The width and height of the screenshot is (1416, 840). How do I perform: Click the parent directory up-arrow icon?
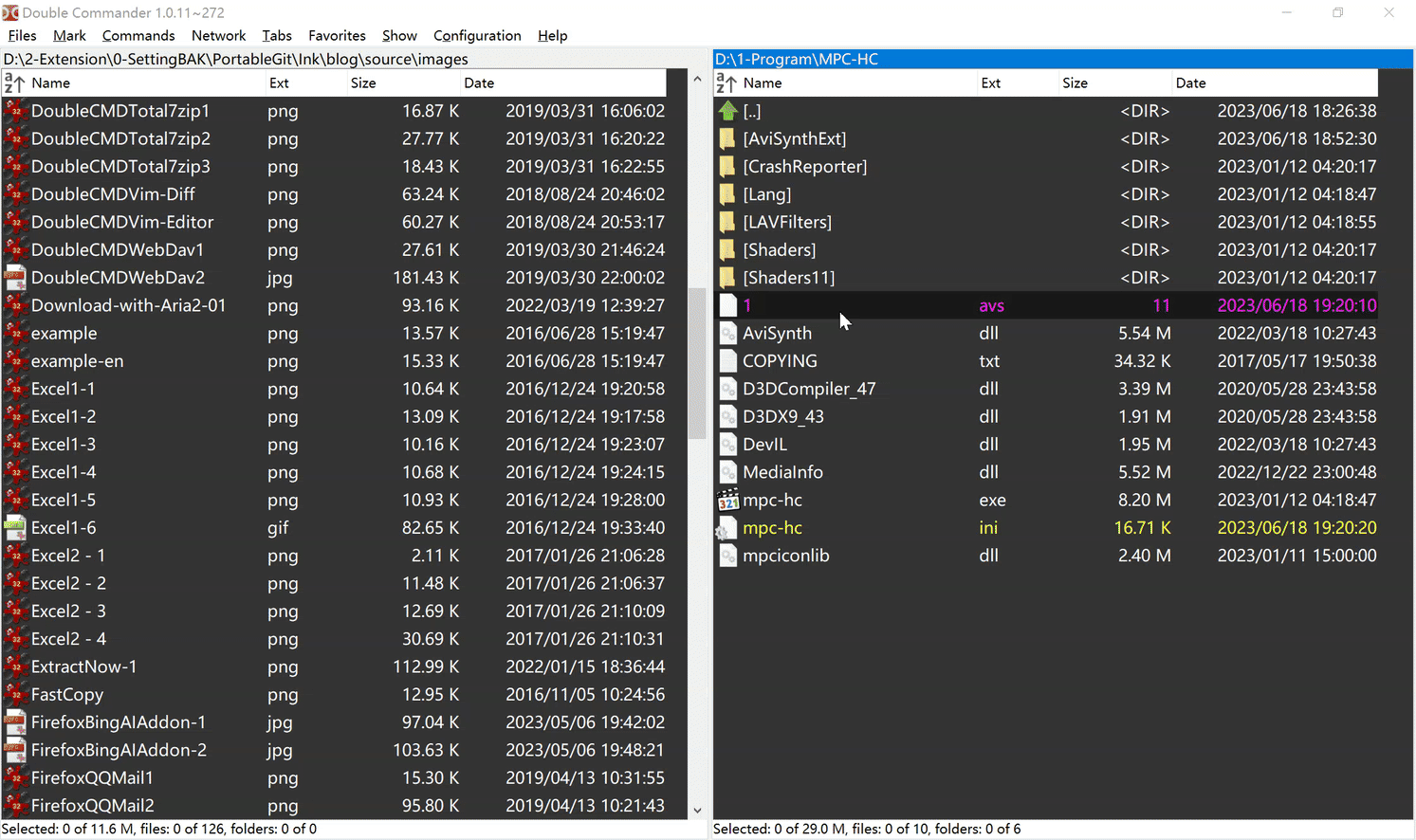[727, 111]
